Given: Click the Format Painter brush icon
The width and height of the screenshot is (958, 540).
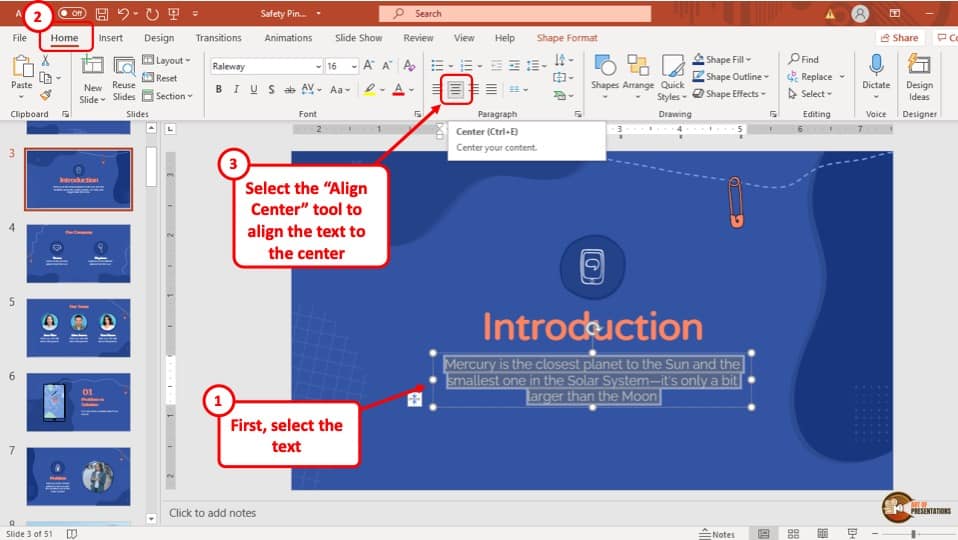Looking at the screenshot, I should 45,95.
